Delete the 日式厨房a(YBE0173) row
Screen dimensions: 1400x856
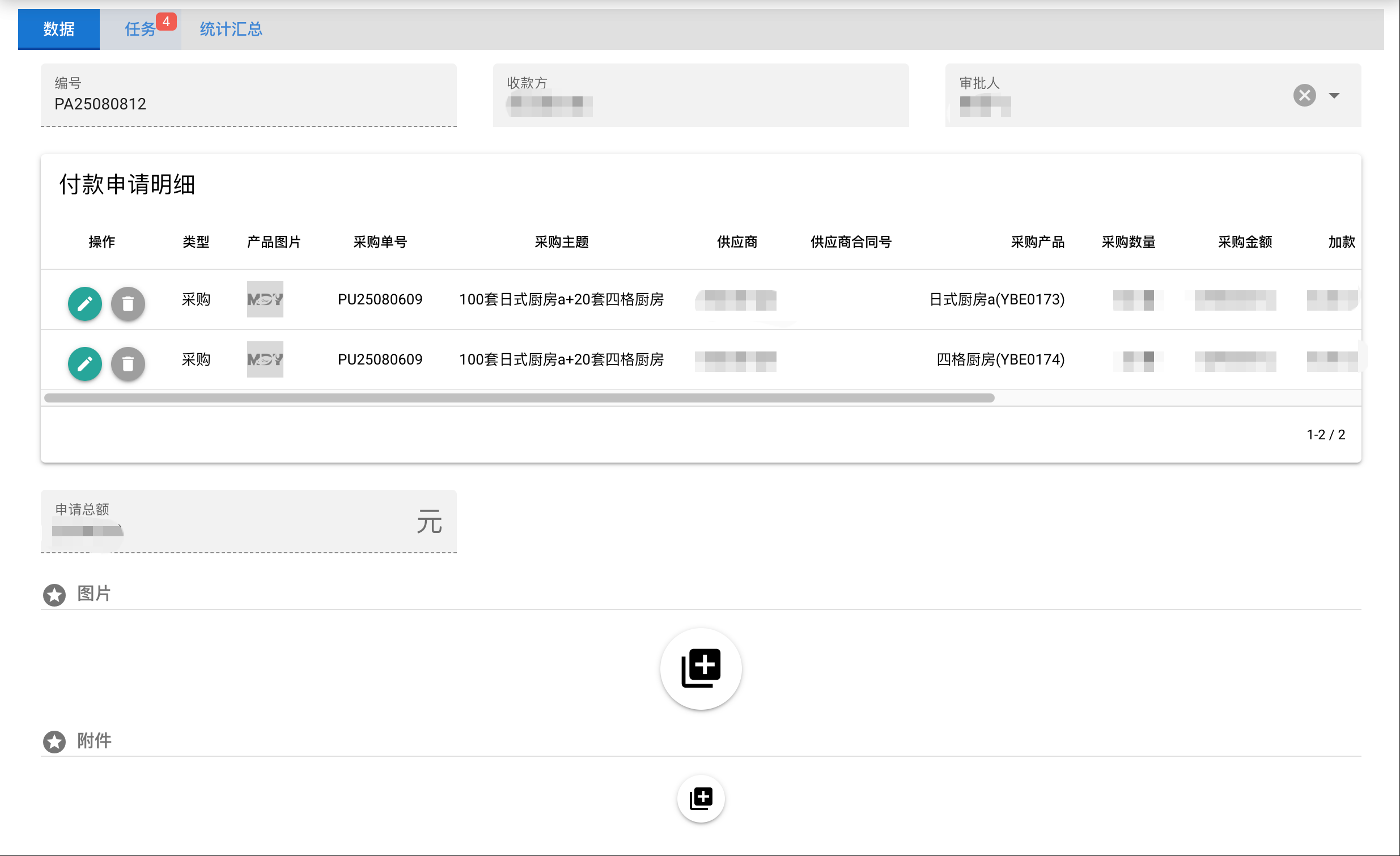[x=128, y=303]
